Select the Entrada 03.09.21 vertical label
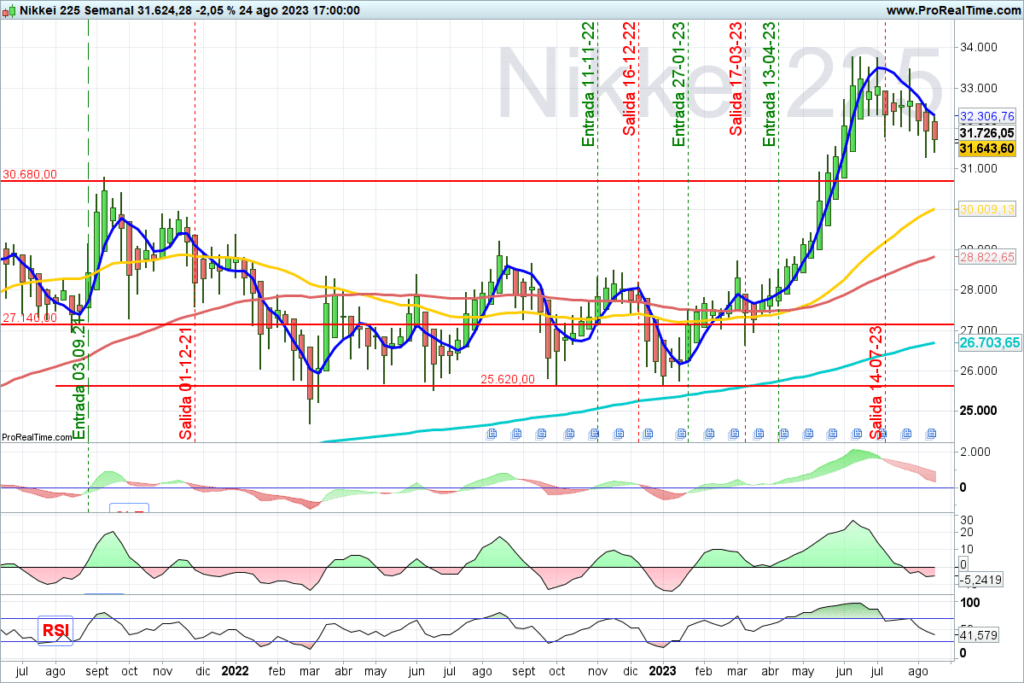 [x=79, y=381]
